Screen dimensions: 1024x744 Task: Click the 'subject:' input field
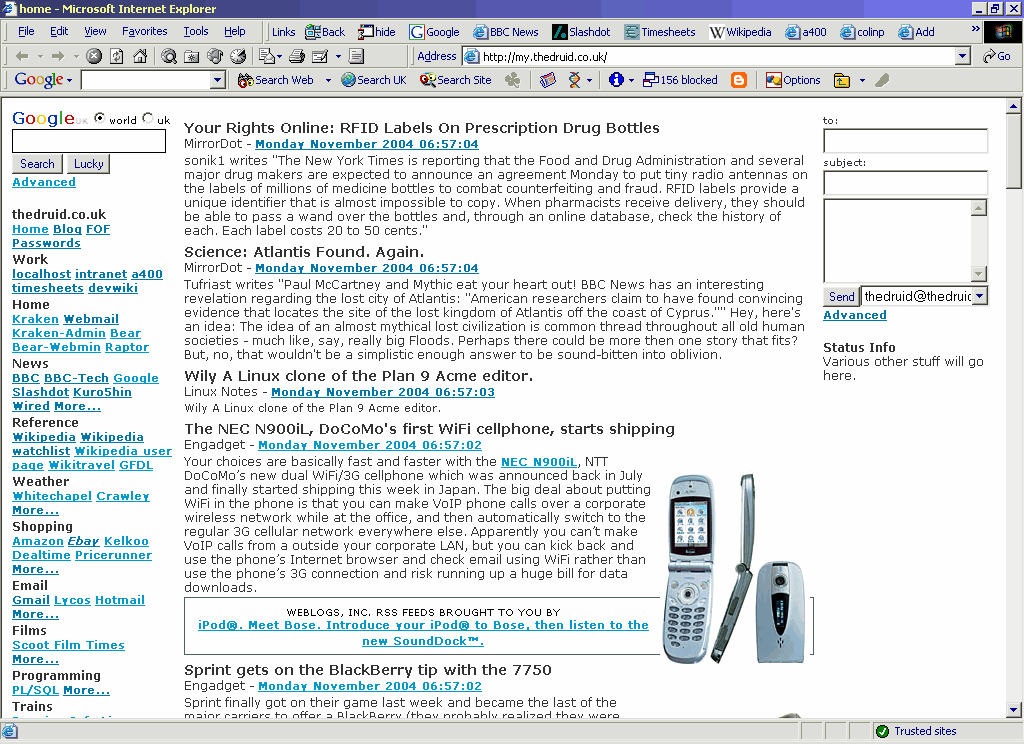905,184
